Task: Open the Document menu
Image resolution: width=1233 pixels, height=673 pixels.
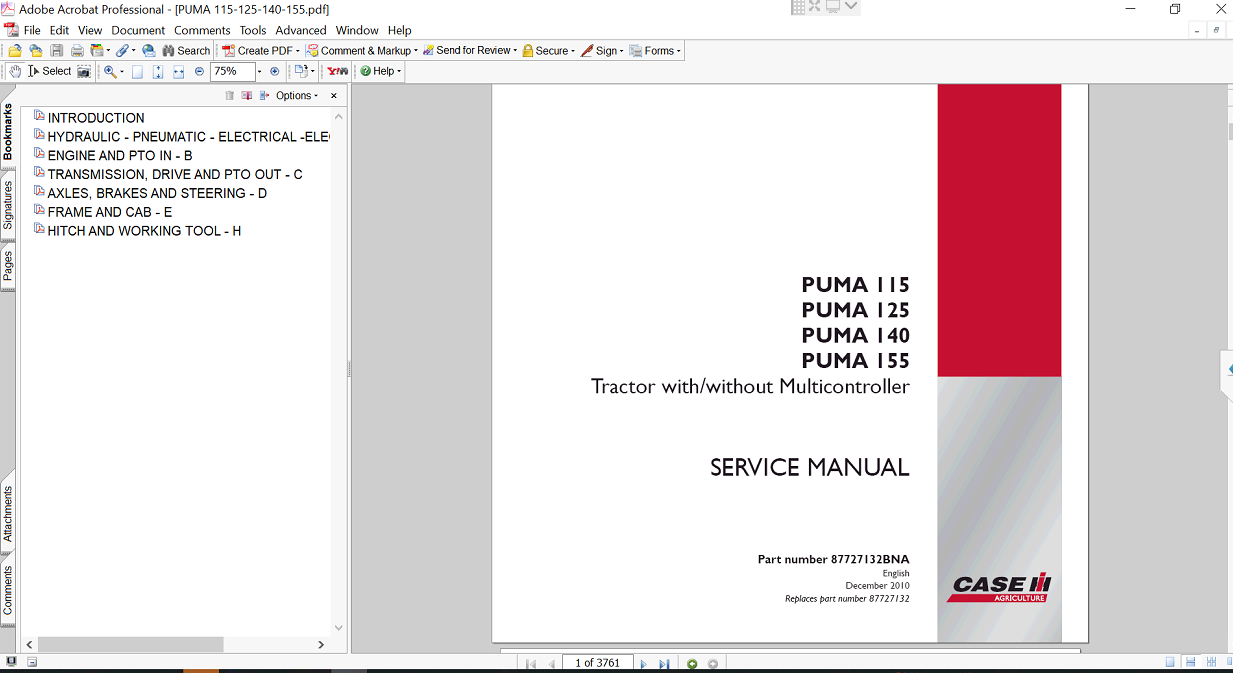Action: (138, 30)
